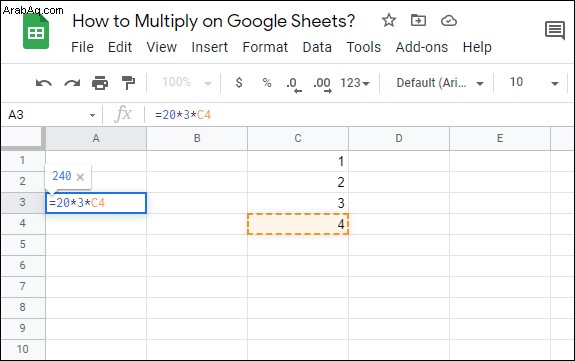The image size is (575, 361).
Task: Check the cloud save status icon
Action: [x=448, y=21]
